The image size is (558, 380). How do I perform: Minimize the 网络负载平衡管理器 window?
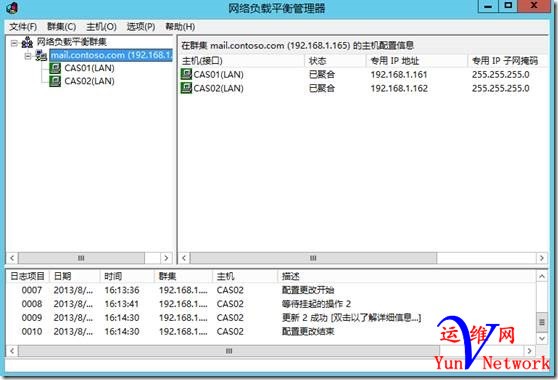(x=488, y=6)
